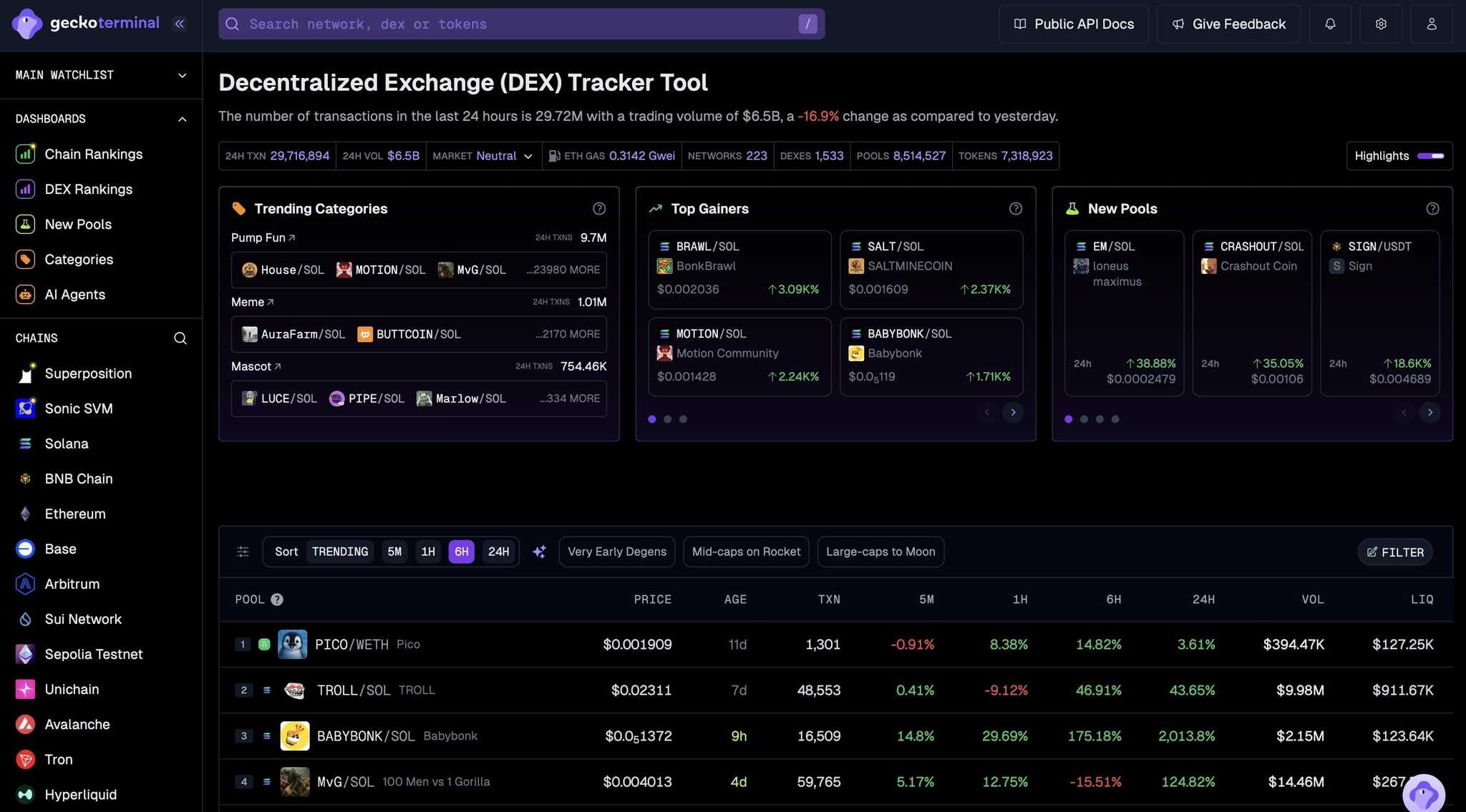1466x812 pixels.
Task: Select Tron chain icon
Action: tap(25, 759)
